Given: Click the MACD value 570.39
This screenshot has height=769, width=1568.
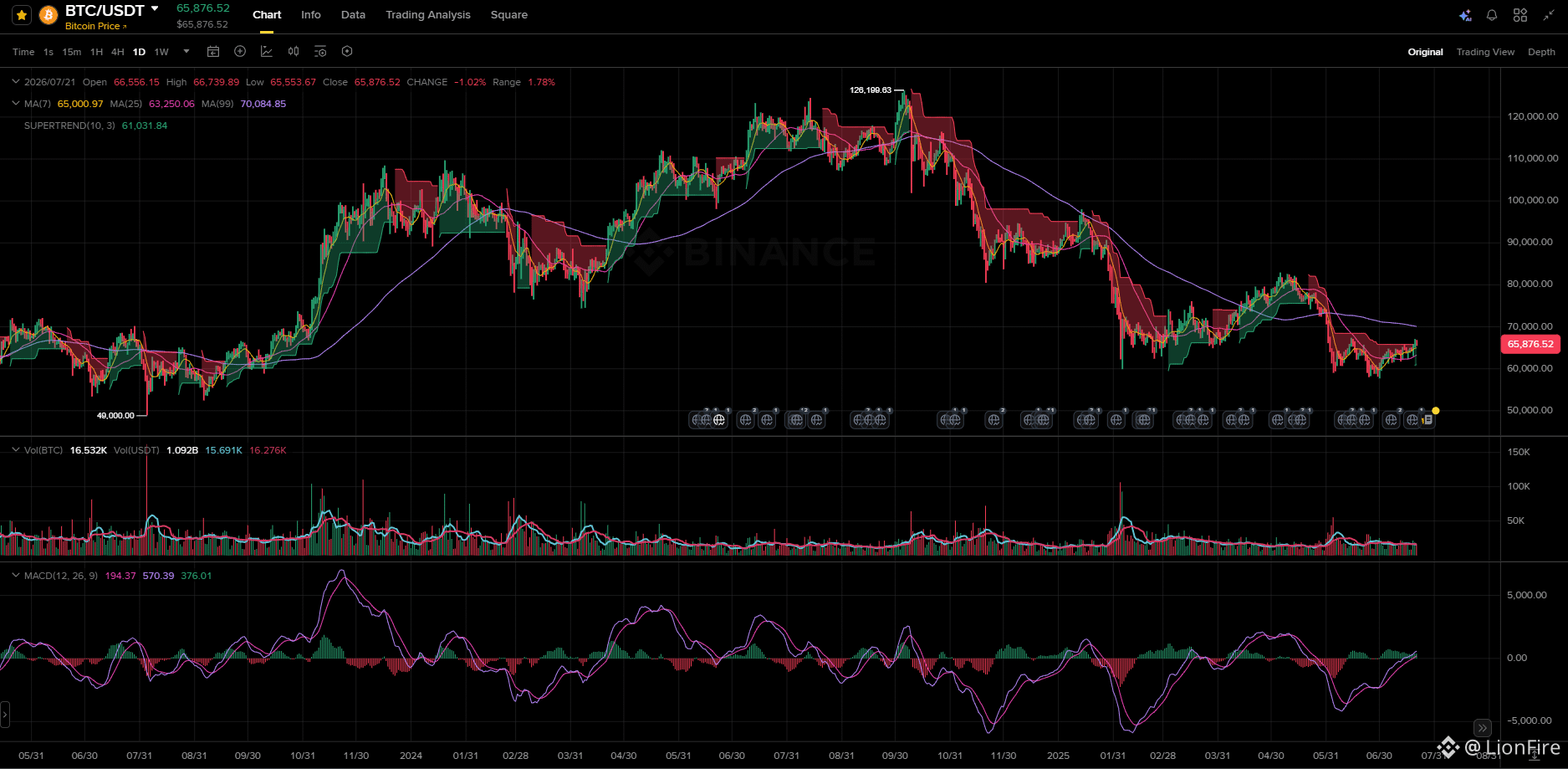Looking at the screenshot, I should pos(158,576).
